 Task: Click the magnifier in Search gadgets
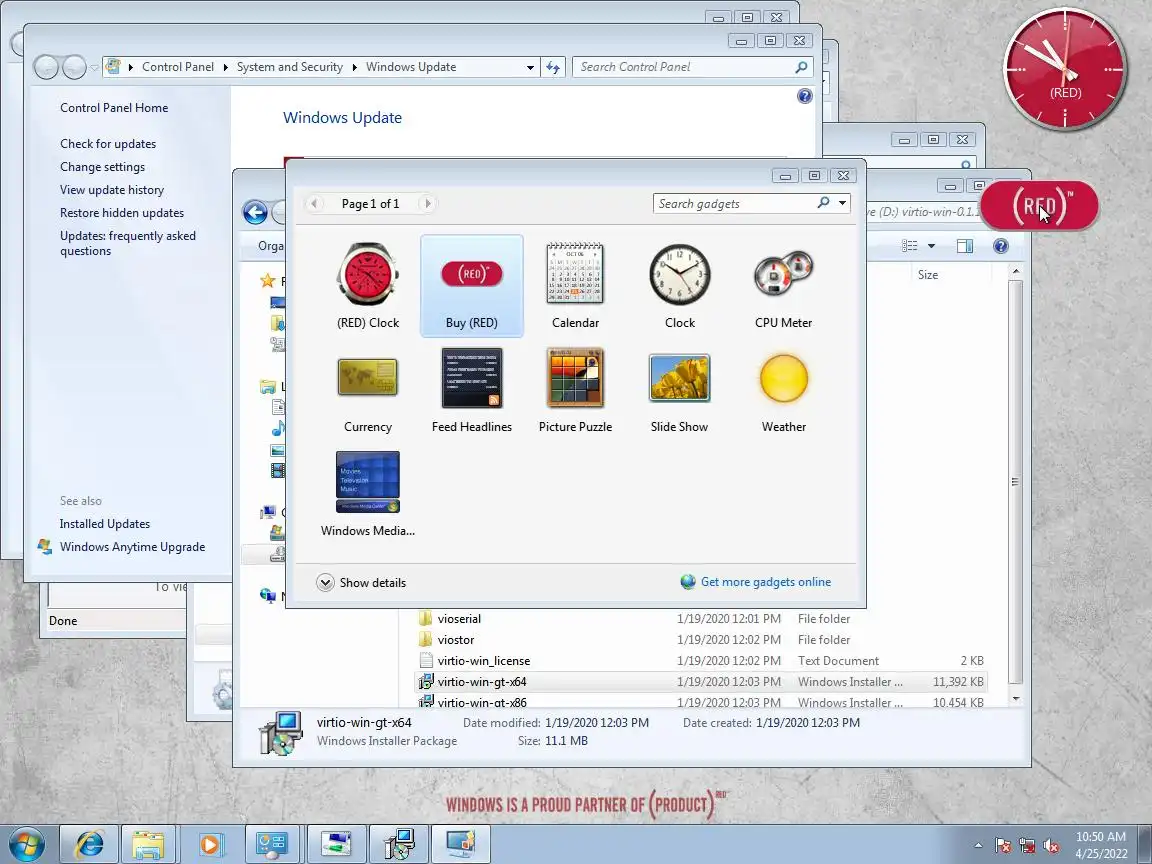point(824,203)
